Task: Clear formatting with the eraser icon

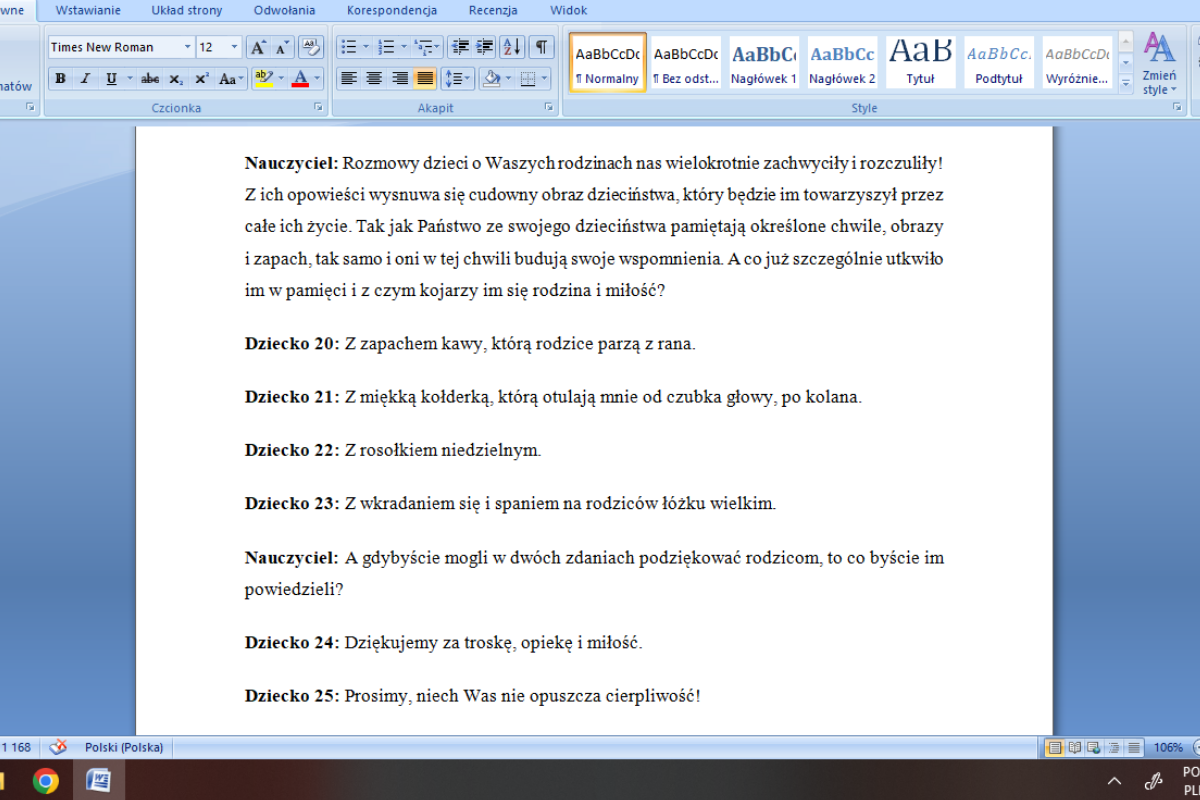Action: (x=310, y=47)
